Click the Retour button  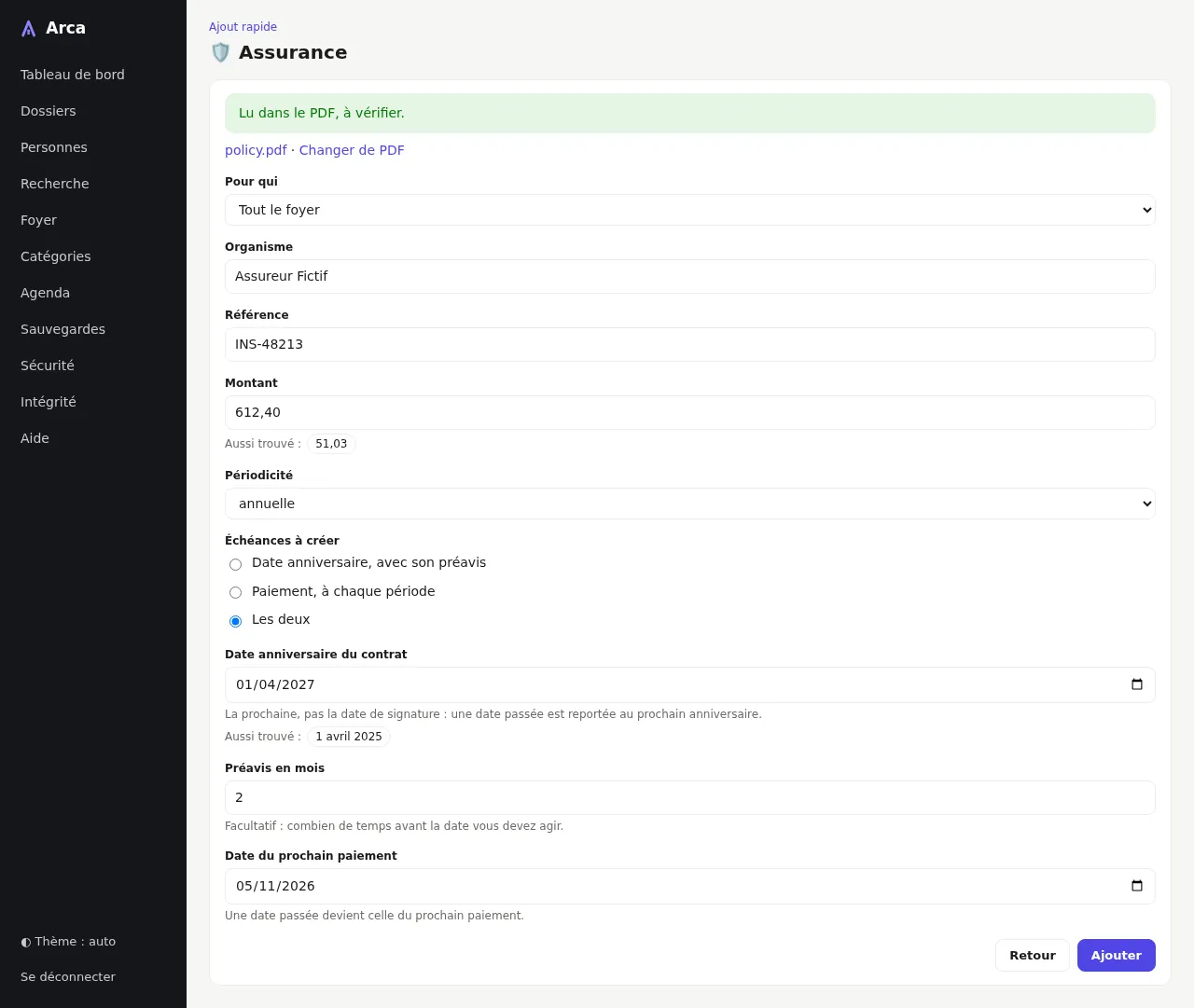coord(1033,955)
